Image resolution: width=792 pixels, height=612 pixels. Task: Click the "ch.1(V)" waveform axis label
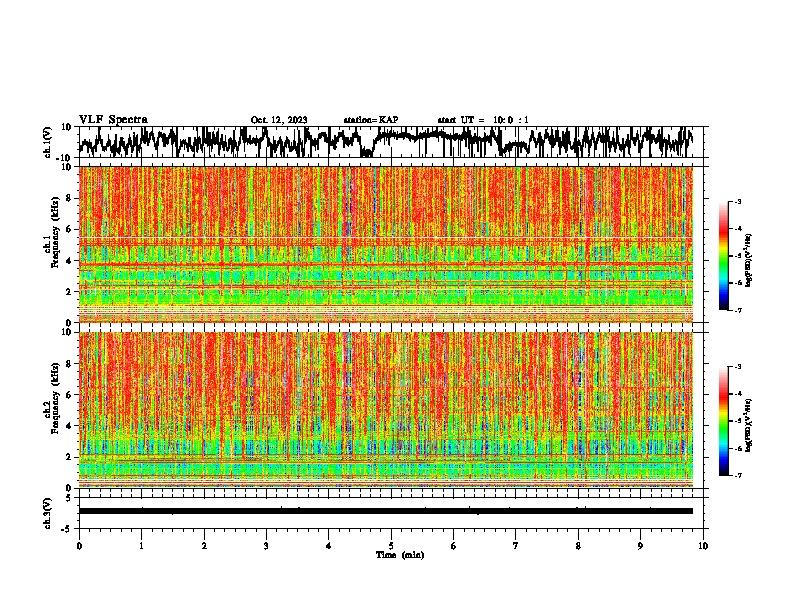pos(47,142)
